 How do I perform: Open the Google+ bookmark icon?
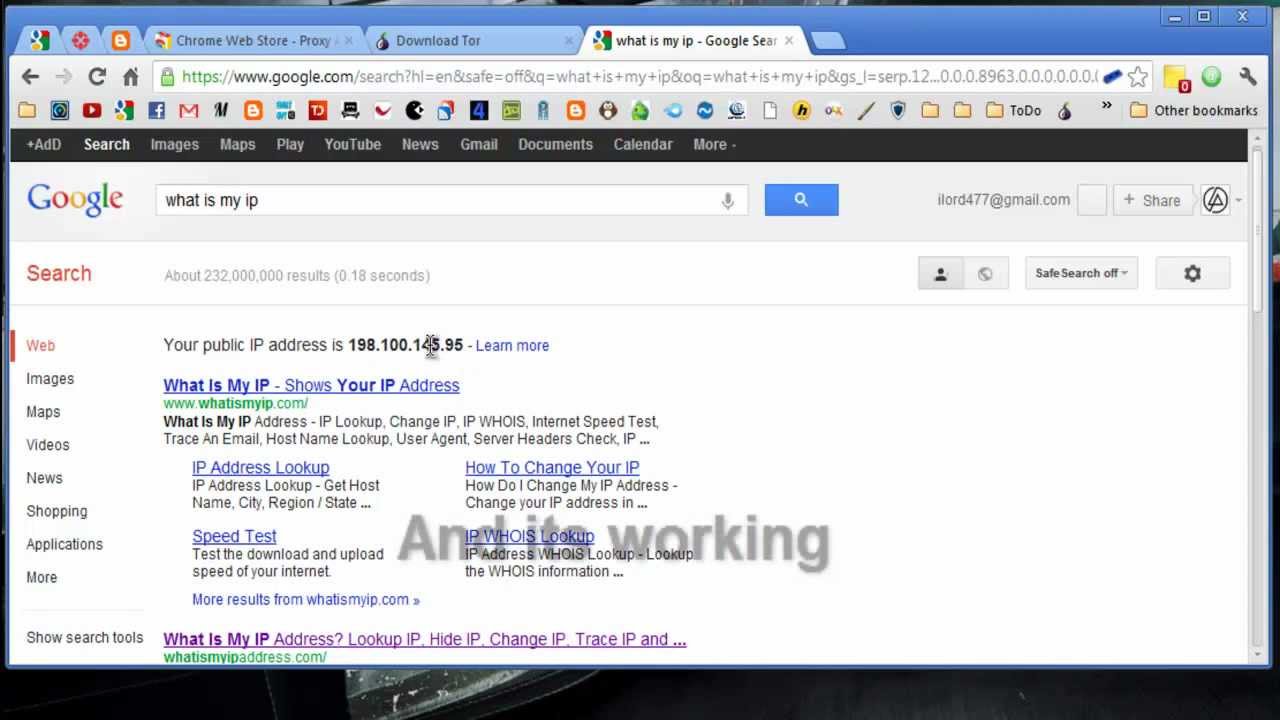(x=124, y=111)
